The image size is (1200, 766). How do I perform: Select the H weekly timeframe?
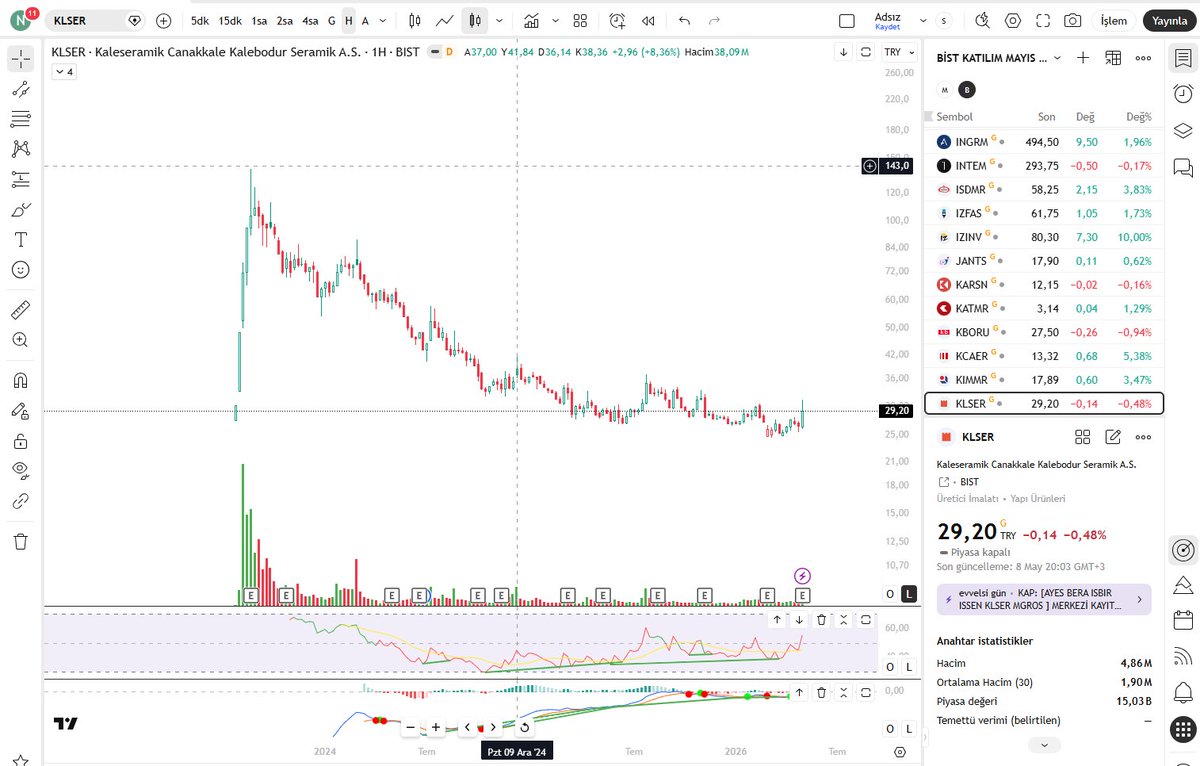click(x=348, y=20)
